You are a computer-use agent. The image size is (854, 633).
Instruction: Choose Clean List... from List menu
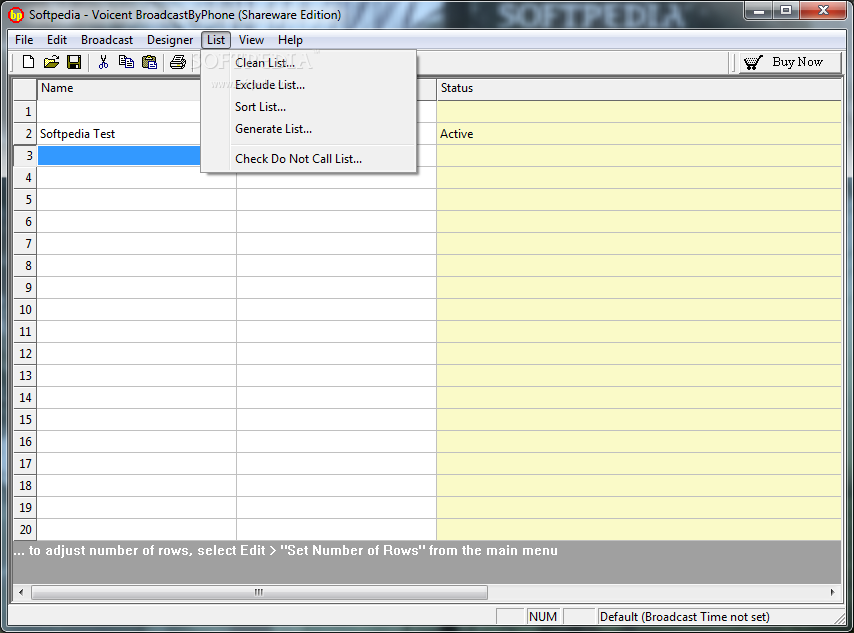pos(308,63)
